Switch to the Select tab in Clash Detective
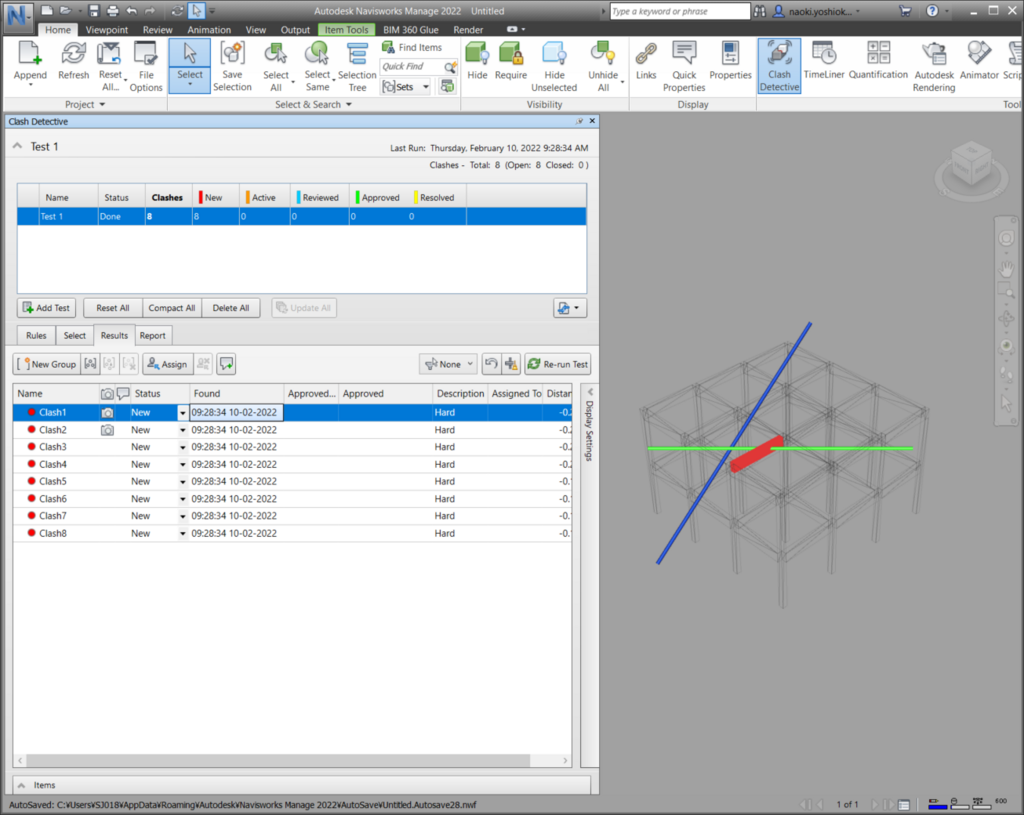The image size is (1024, 815). point(74,335)
